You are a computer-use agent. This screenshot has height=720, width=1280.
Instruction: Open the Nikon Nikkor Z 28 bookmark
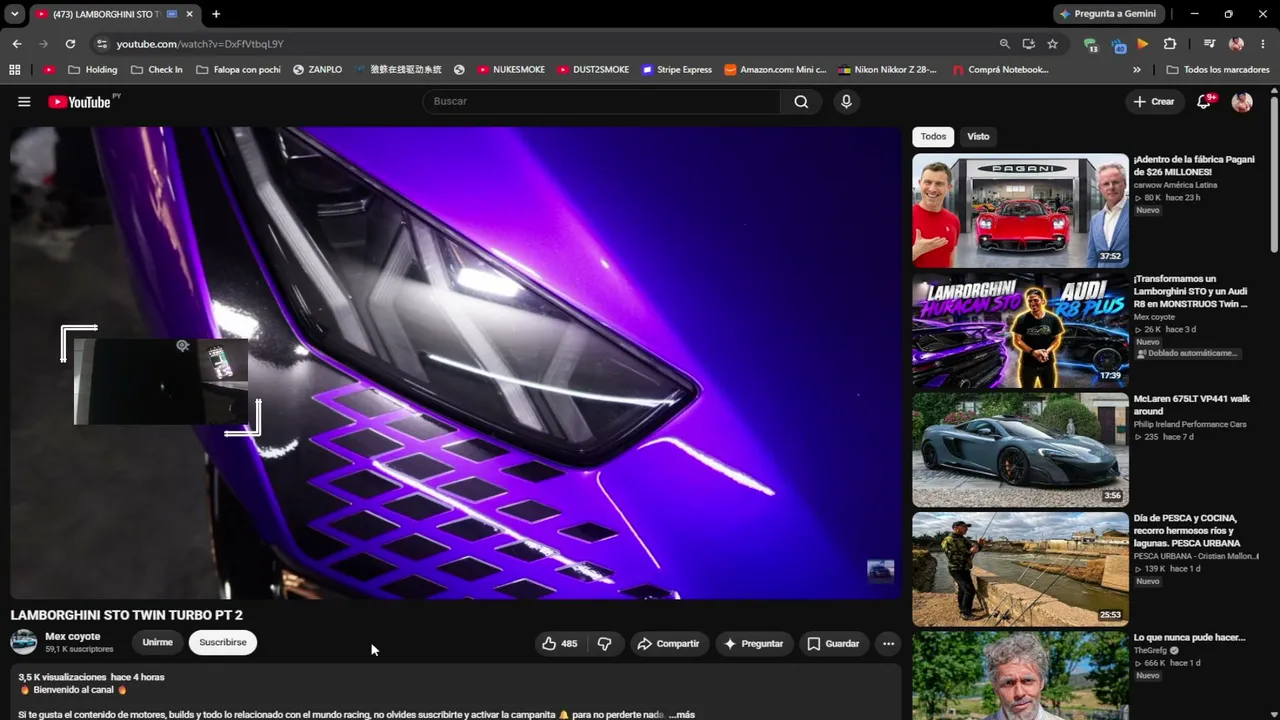(888, 70)
